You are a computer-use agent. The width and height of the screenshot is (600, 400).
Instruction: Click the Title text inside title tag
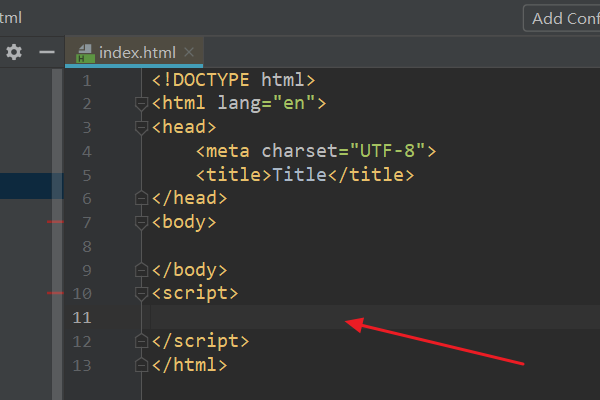click(299, 175)
